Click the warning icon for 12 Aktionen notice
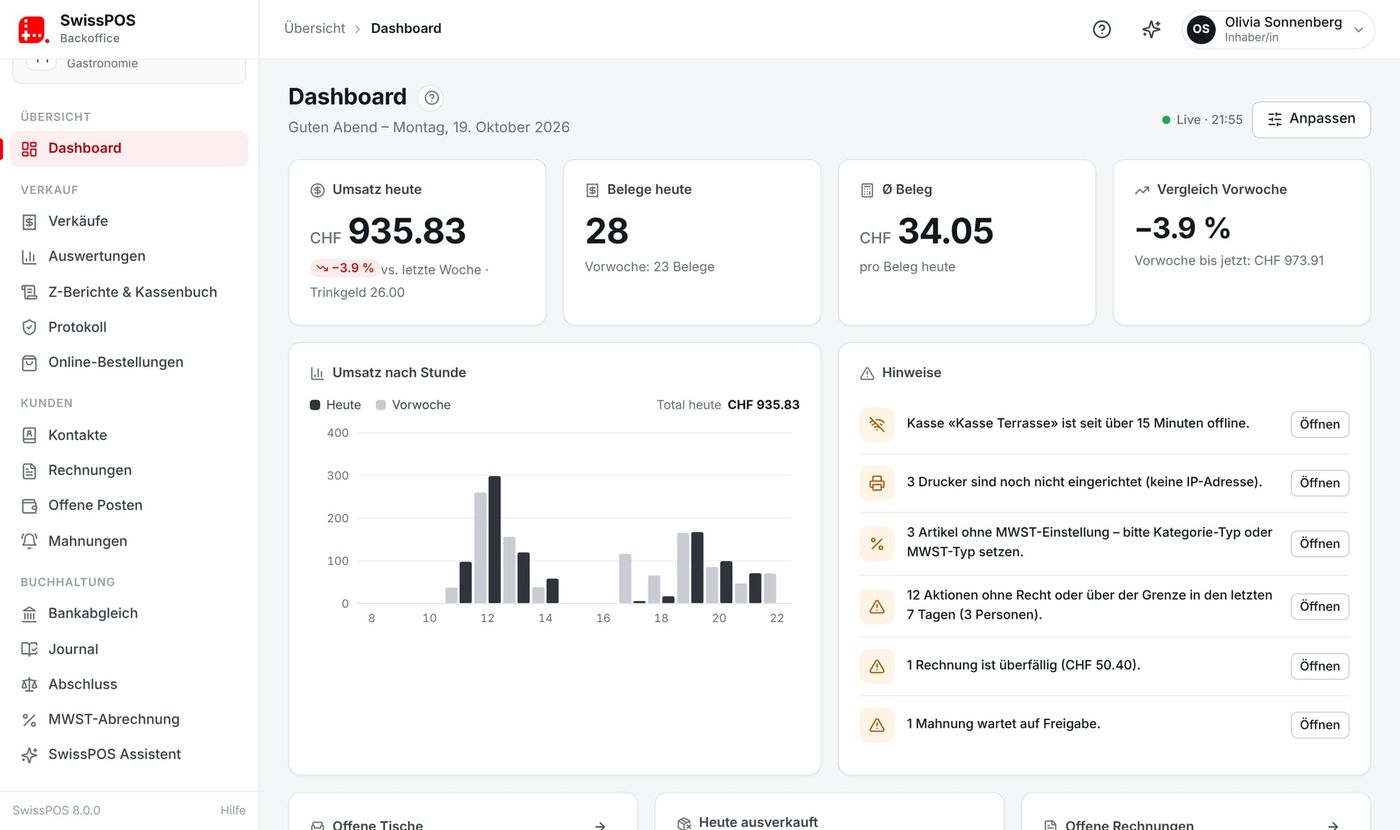Image resolution: width=1400 pixels, height=830 pixels. (x=877, y=606)
